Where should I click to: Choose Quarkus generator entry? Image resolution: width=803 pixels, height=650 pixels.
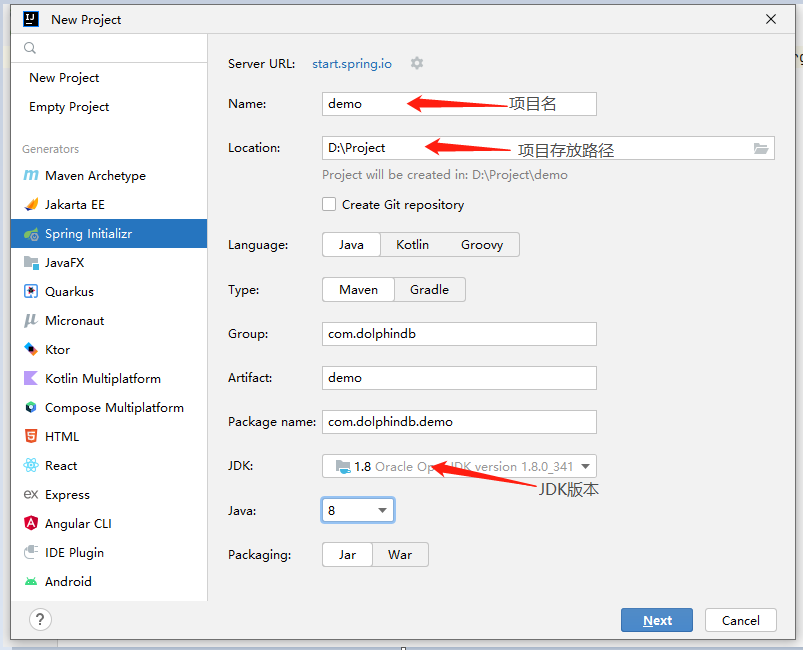click(109, 291)
